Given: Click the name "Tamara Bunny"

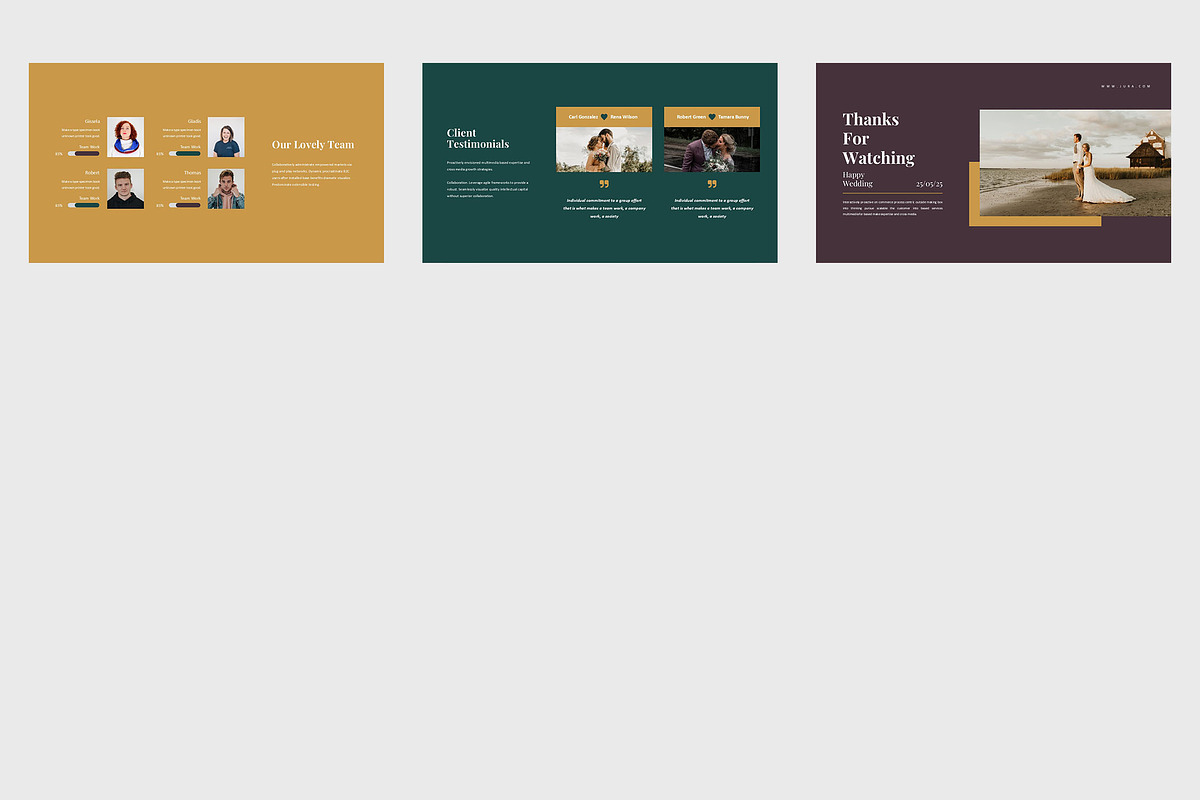Looking at the screenshot, I should 733,117.
